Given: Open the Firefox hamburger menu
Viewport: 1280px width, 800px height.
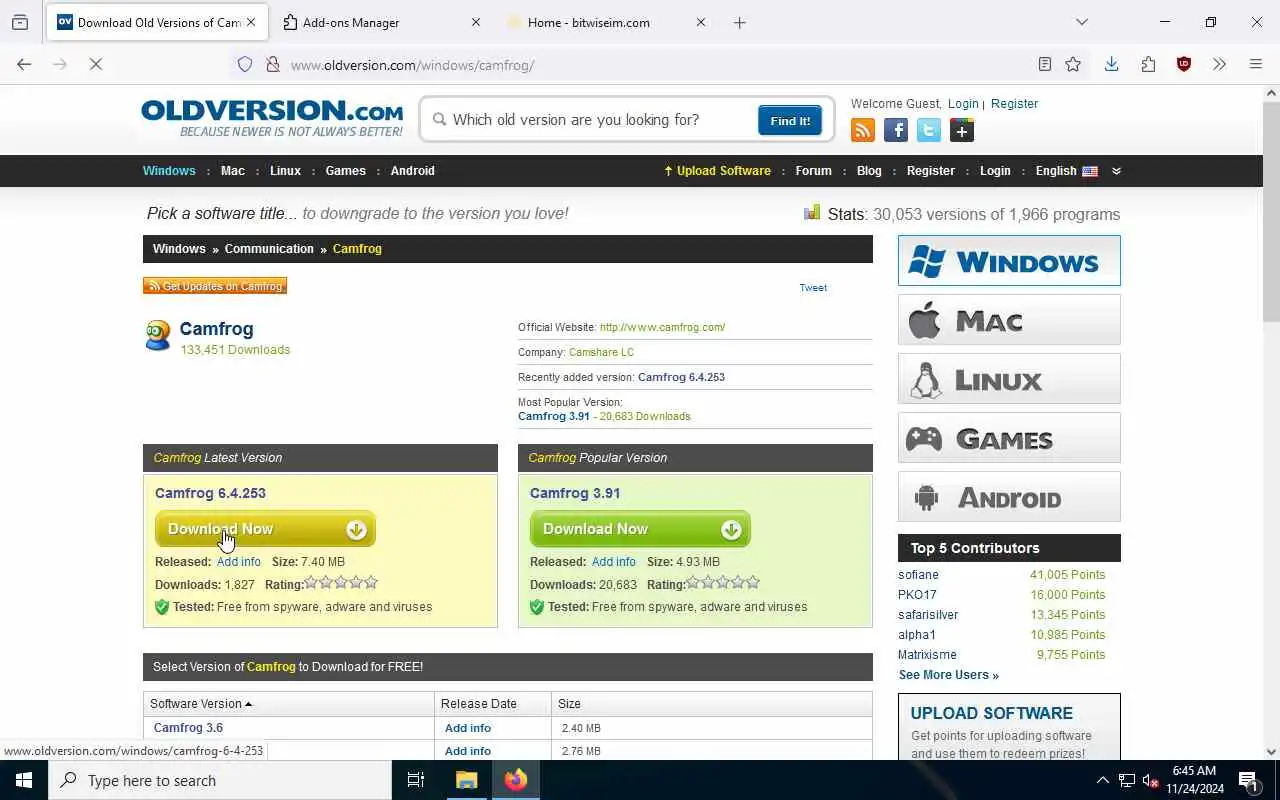Looking at the screenshot, I should click(x=1256, y=64).
